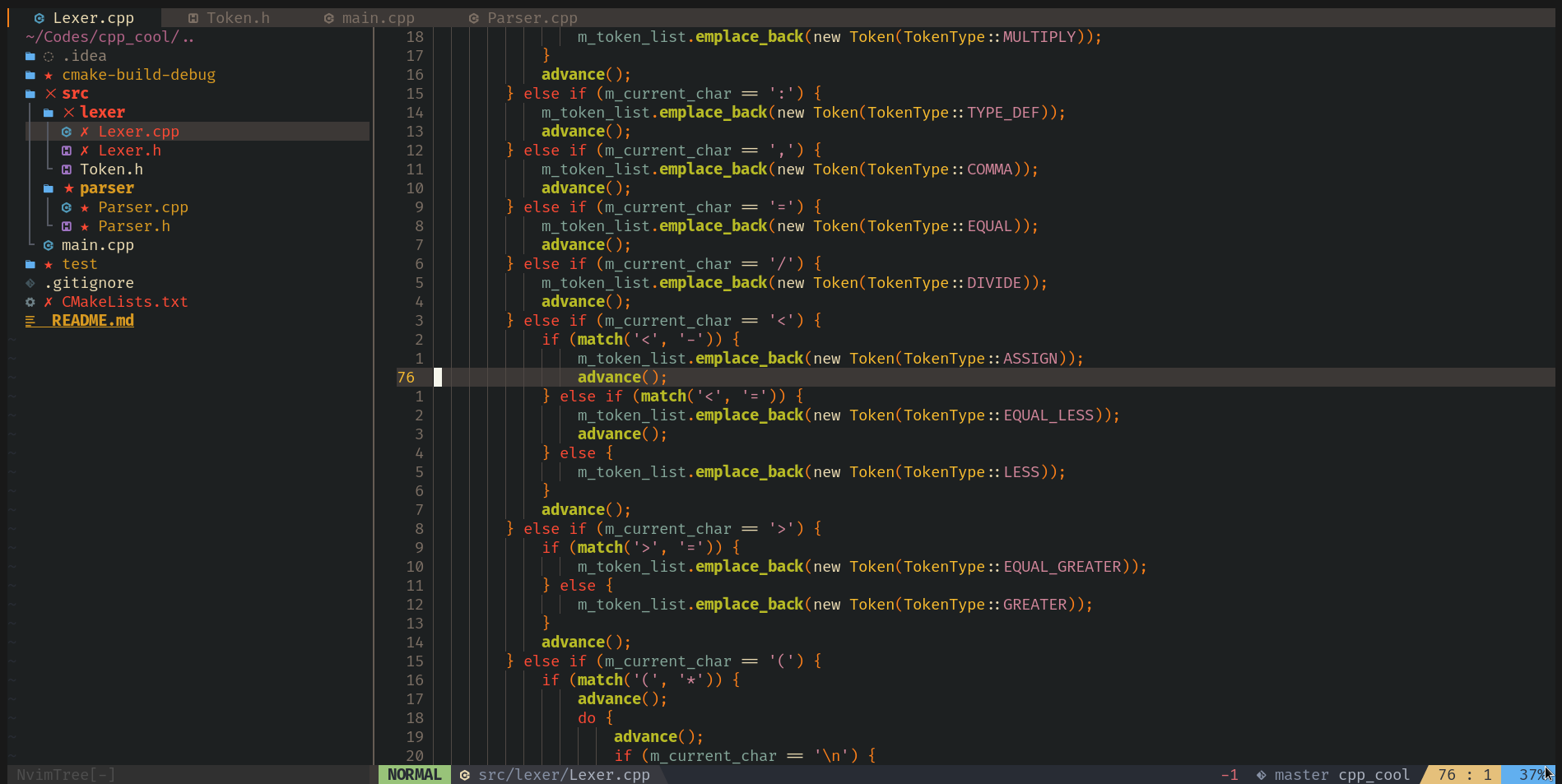Image resolution: width=1562 pixels, height=784 pixels.
Task: Open Token.h in the file tree
Action: (111, 169)
